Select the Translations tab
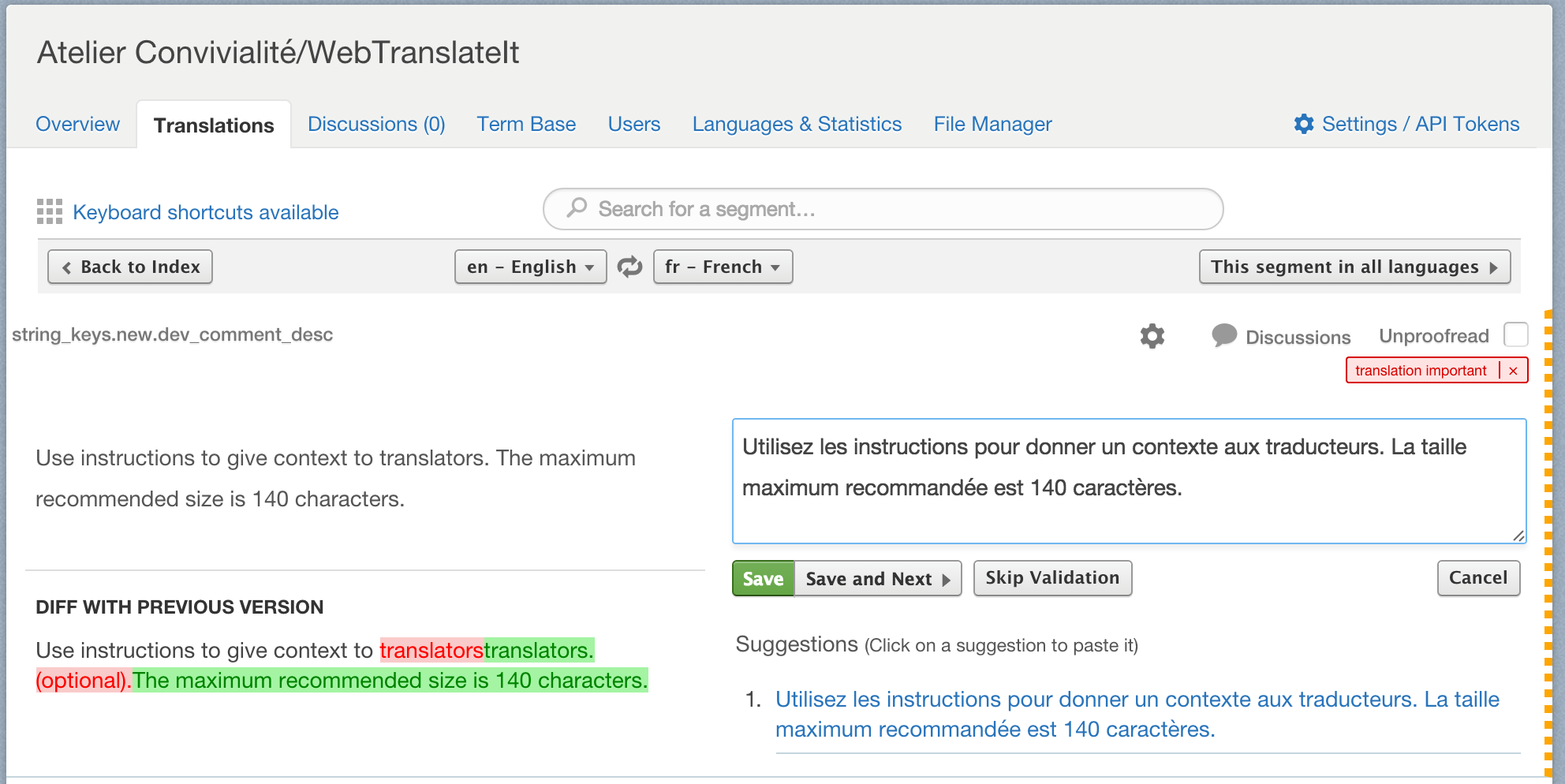 pos(214,125)
